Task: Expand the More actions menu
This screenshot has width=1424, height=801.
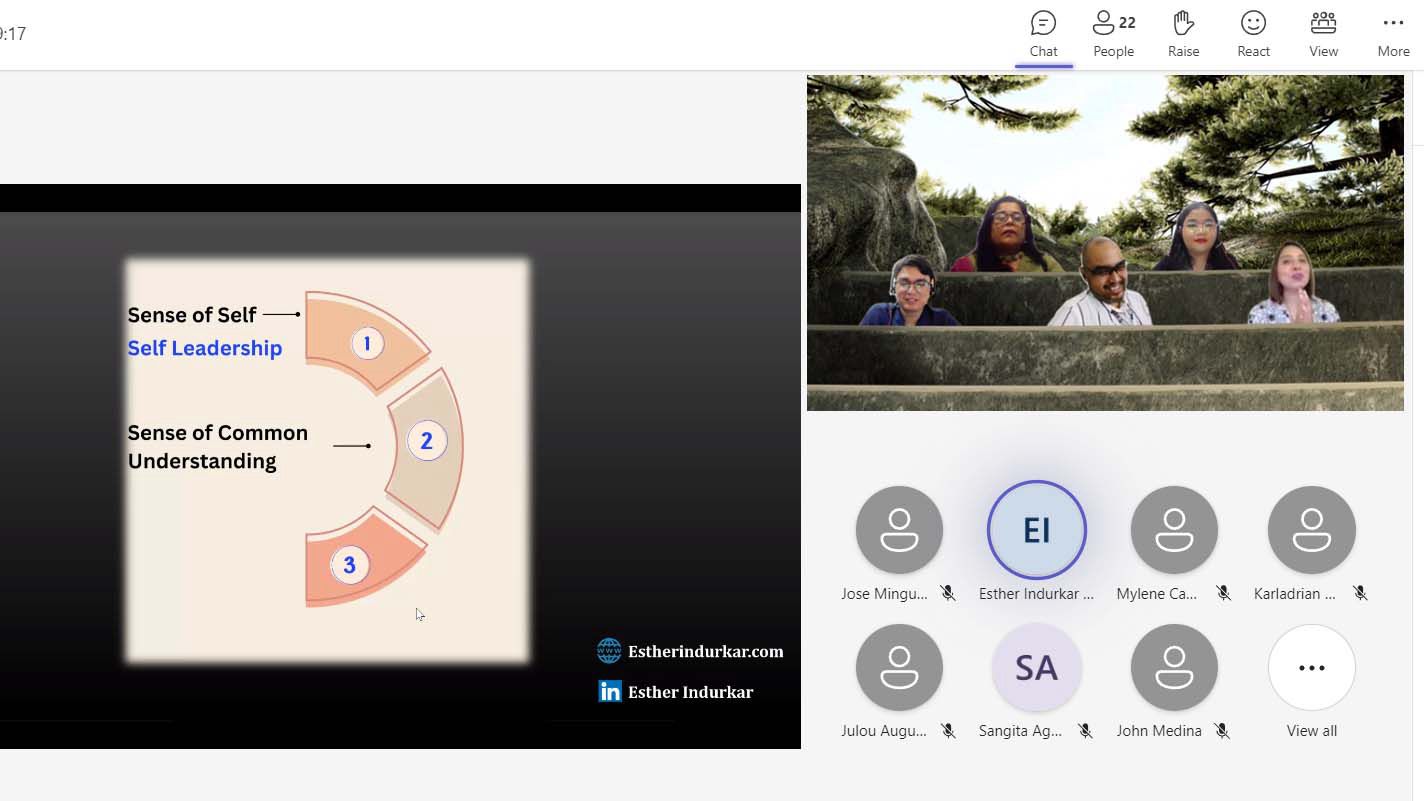Action: [x=1393, y=34]
